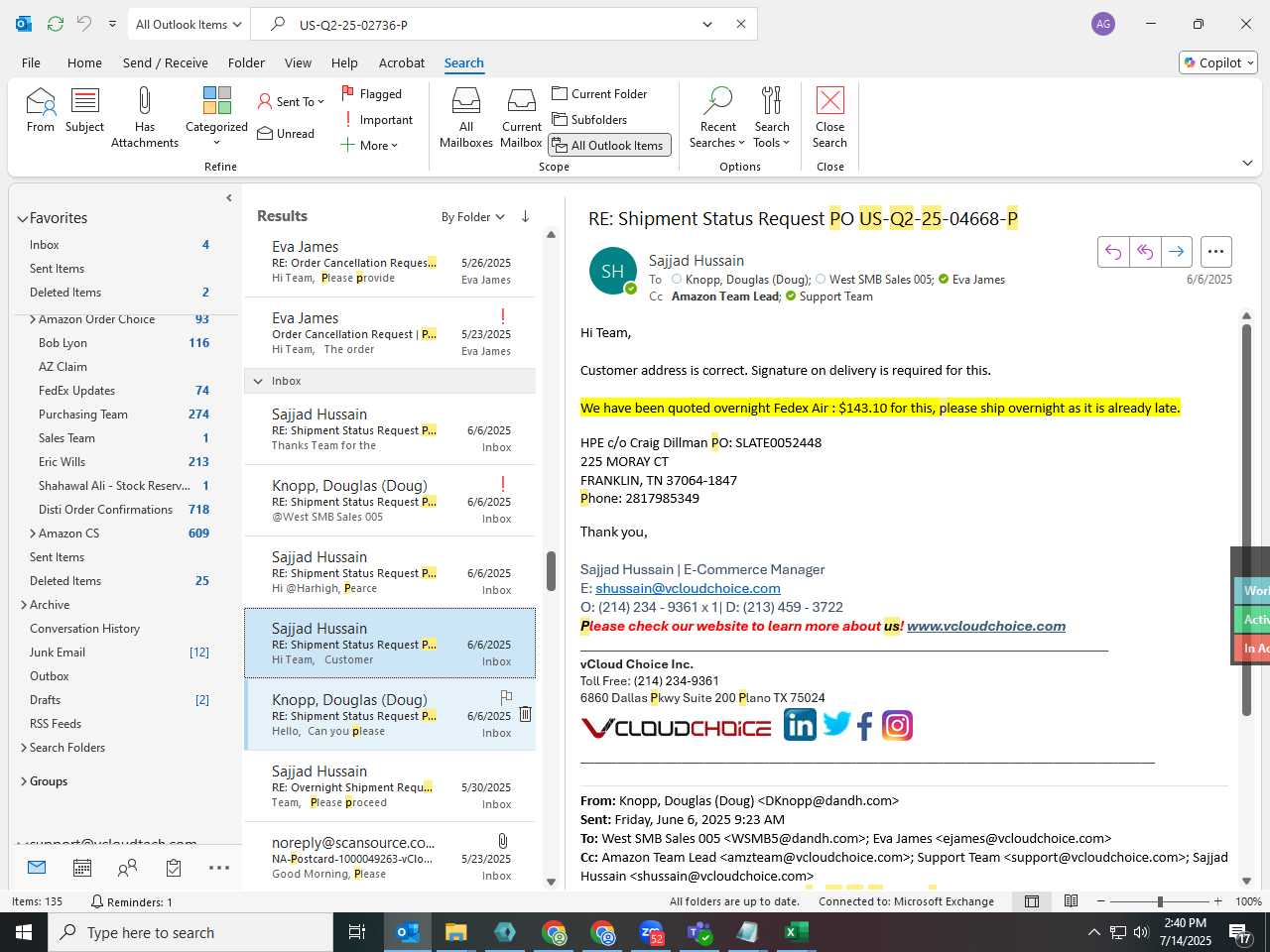Click Close Search button
Screen dimensions: 1270x952
click(829, 117)
